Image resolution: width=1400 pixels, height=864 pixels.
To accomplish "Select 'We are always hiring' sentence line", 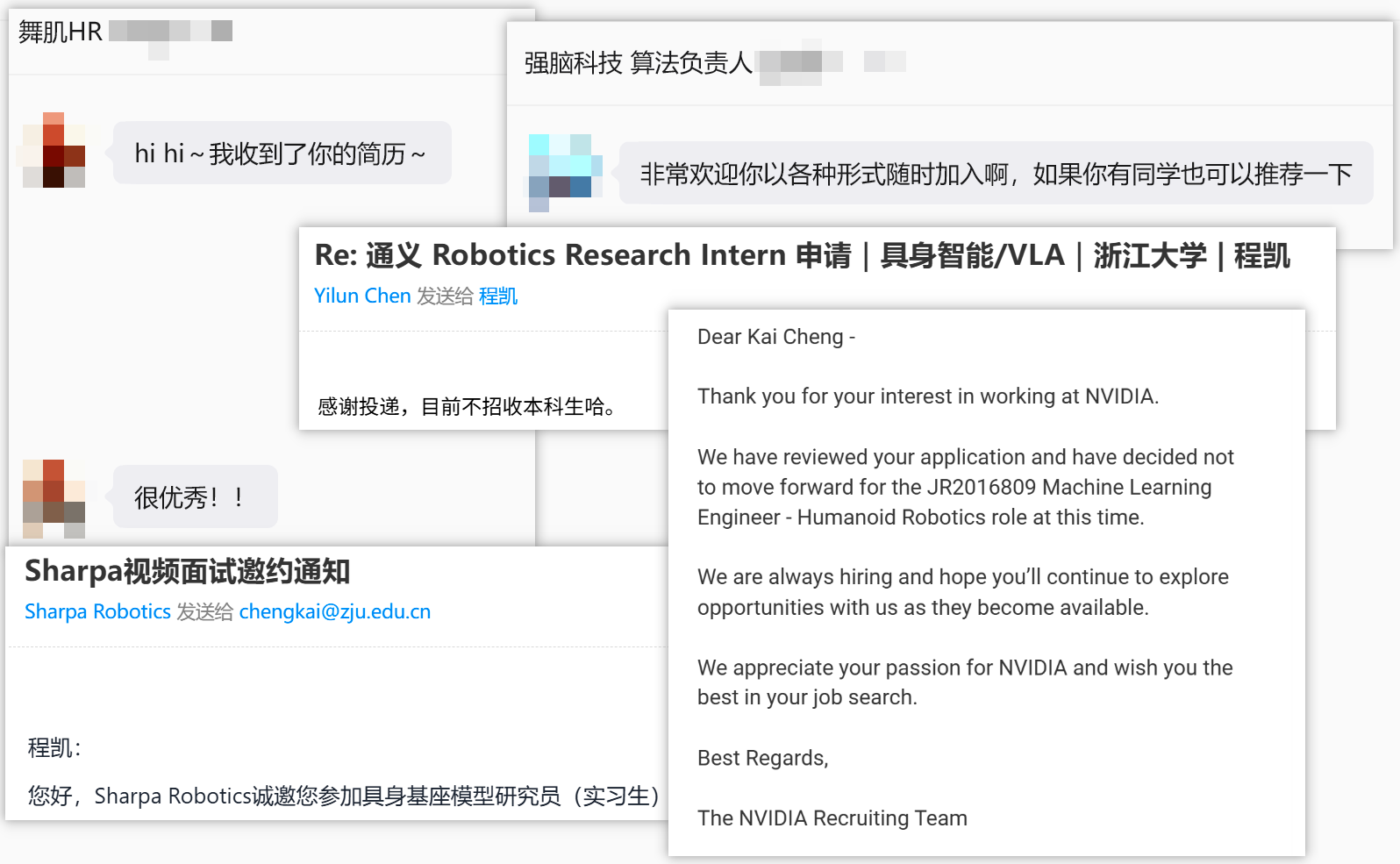I will pos(963,577).
